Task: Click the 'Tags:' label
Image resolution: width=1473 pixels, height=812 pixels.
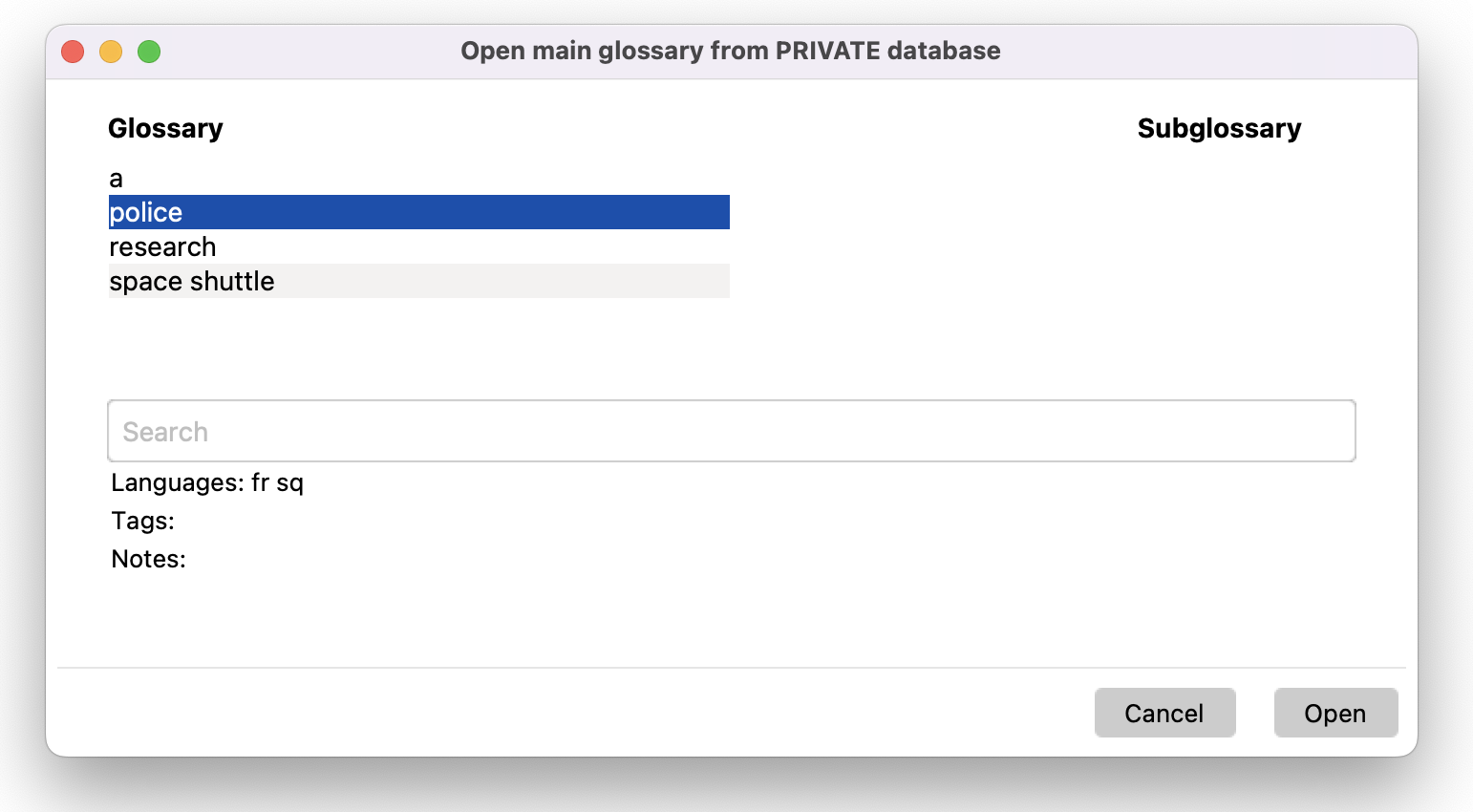Action: click(x=142, y=521)
